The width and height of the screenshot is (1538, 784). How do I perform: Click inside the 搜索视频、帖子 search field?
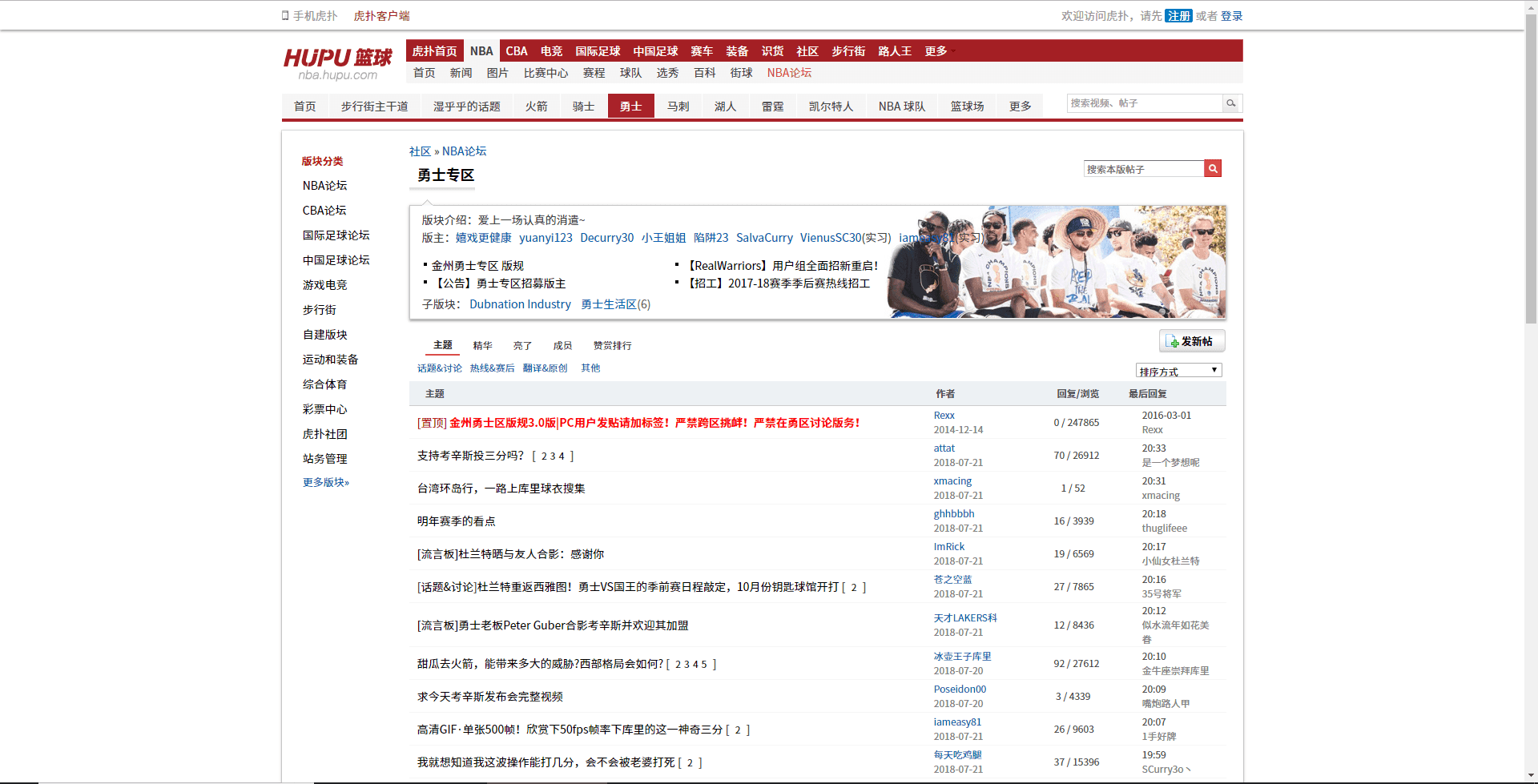coord(1145,103)
